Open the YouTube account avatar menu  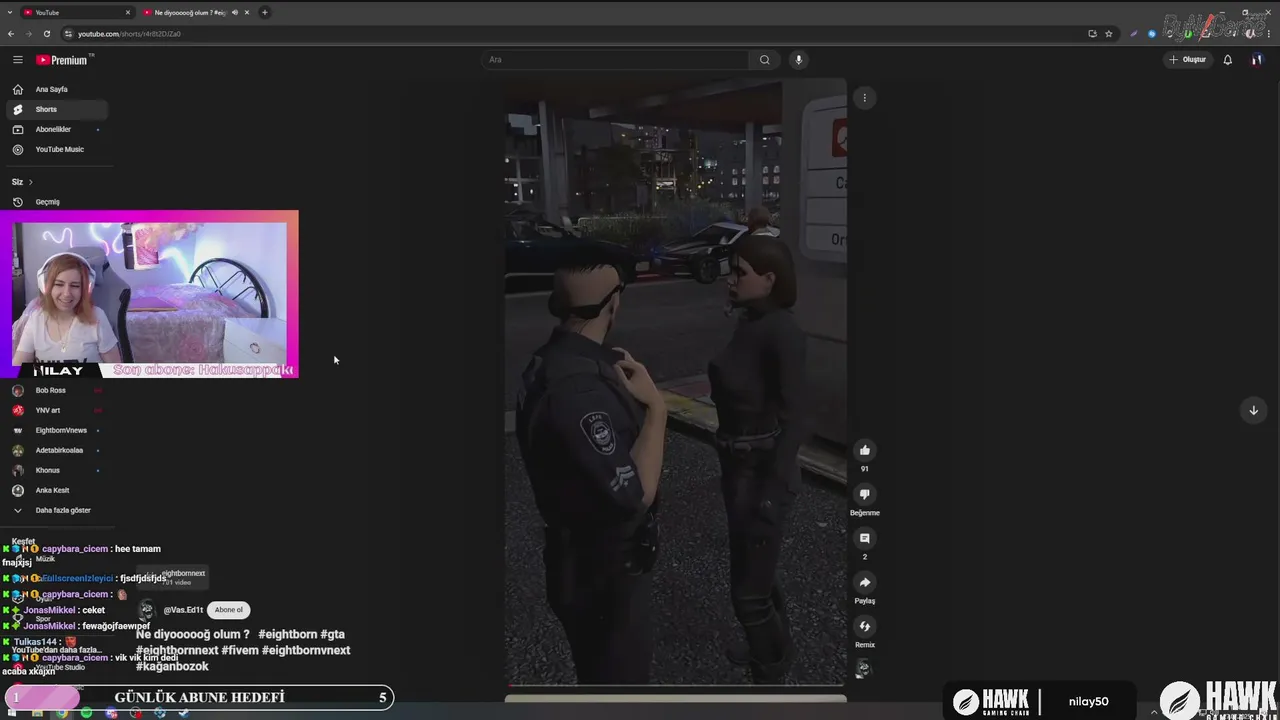(1256, 60)
